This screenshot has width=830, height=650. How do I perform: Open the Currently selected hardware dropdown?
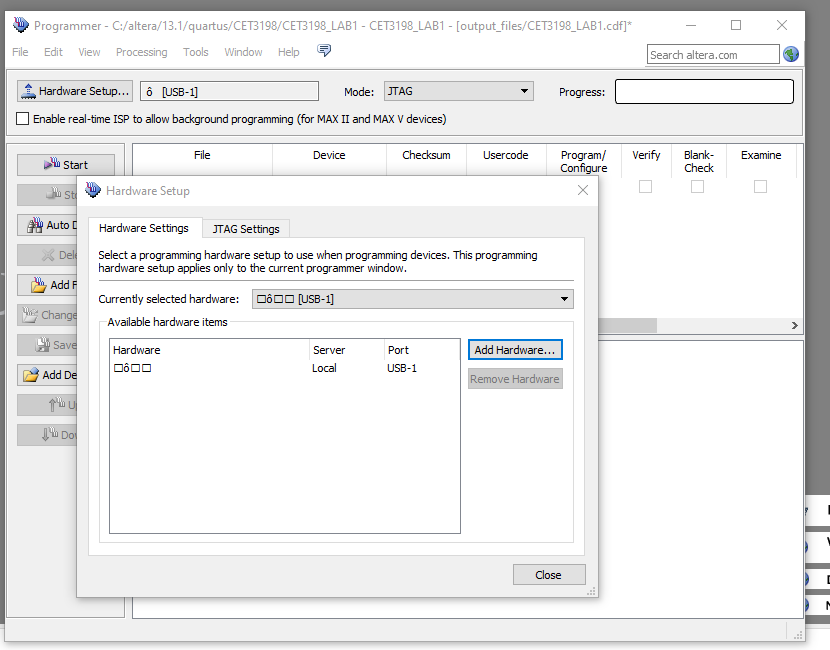[x=412, y=299]
